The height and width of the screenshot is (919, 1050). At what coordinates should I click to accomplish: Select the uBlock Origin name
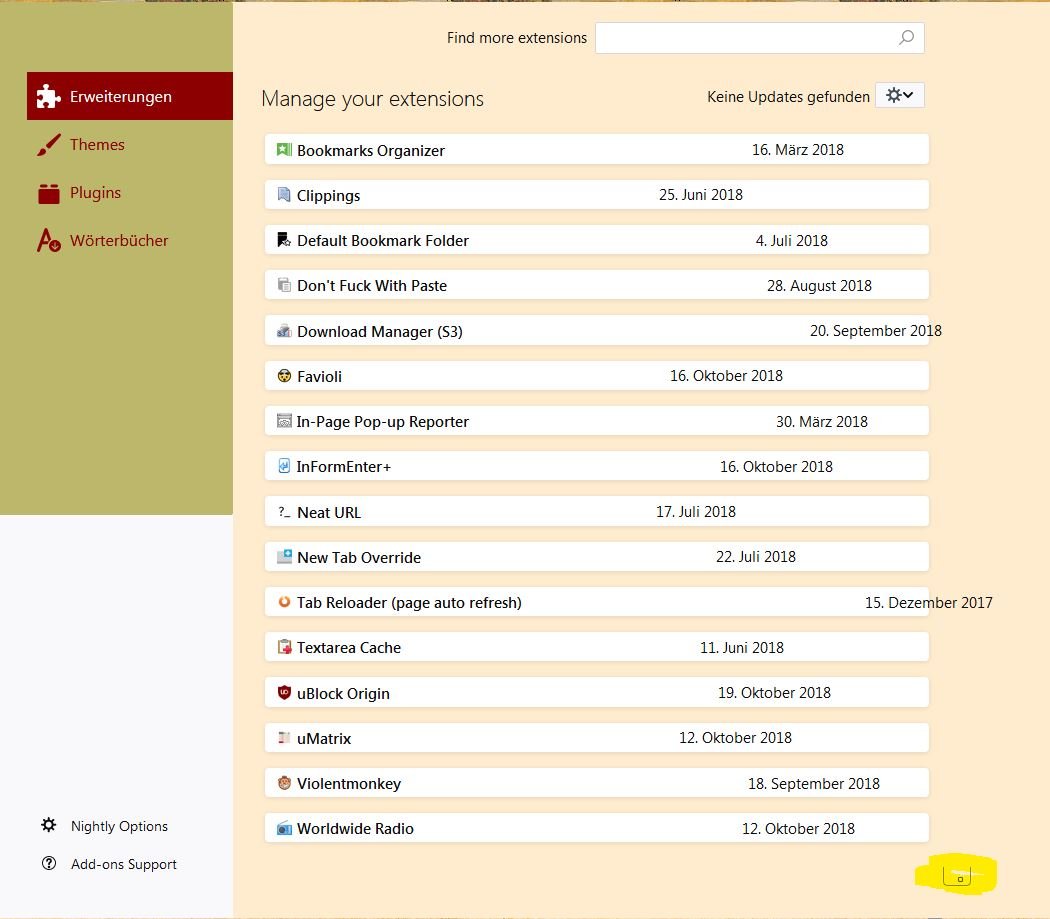(343, 694)
